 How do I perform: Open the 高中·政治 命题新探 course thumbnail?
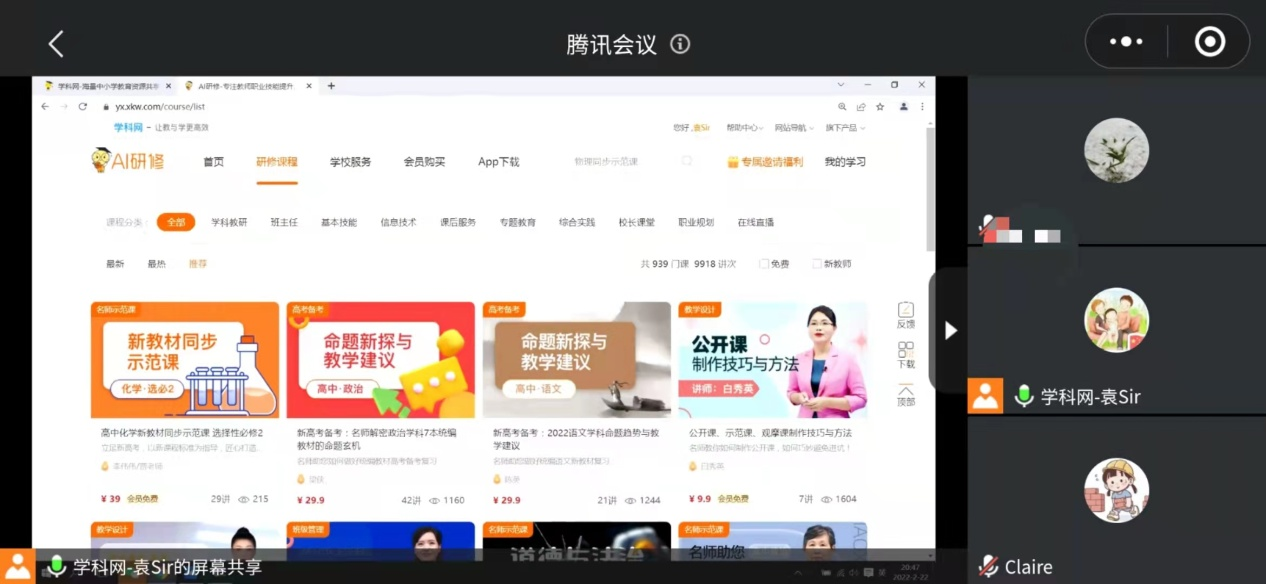381,360
